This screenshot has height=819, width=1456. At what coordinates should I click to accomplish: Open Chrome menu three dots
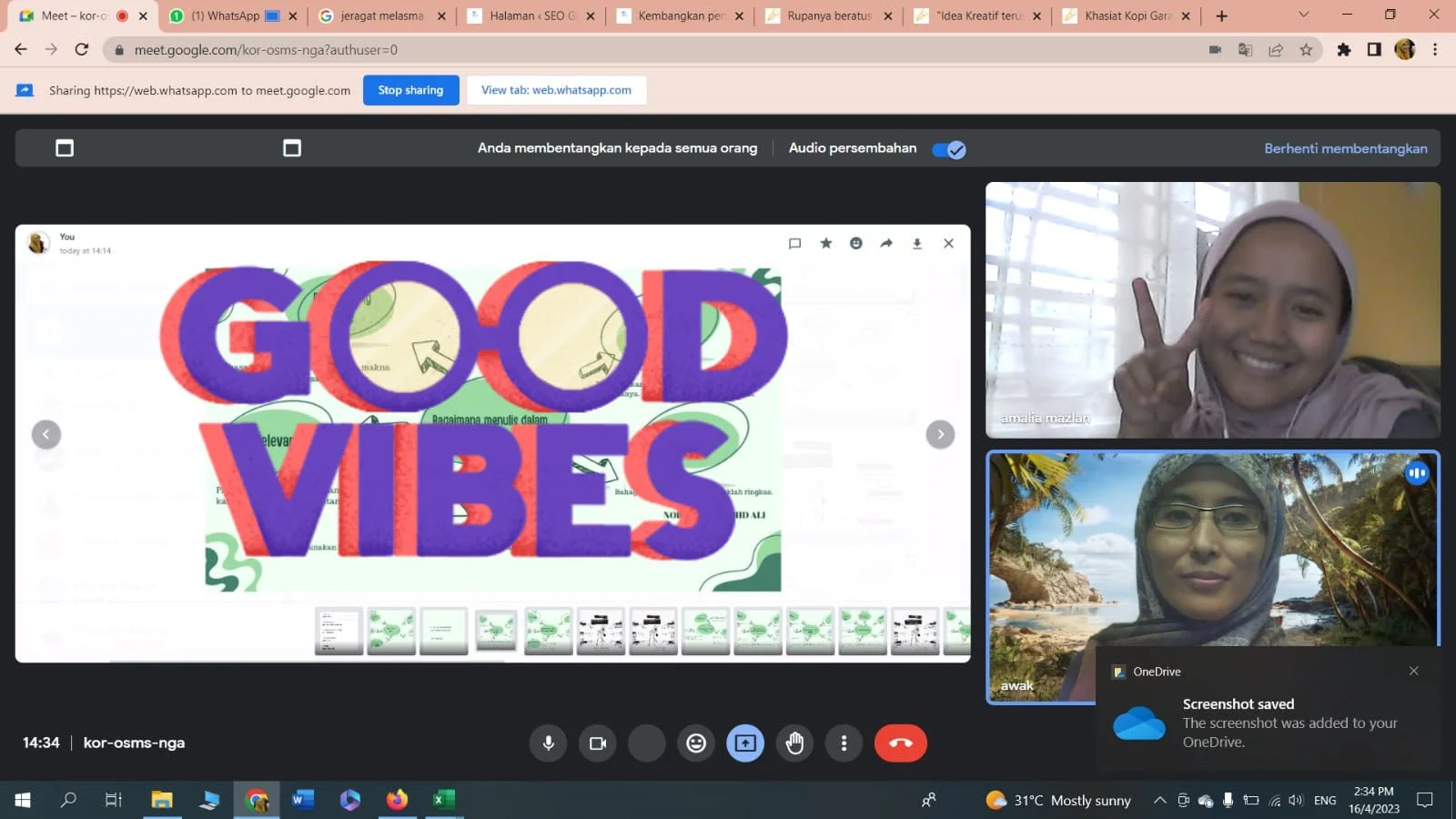point(1435,50)
